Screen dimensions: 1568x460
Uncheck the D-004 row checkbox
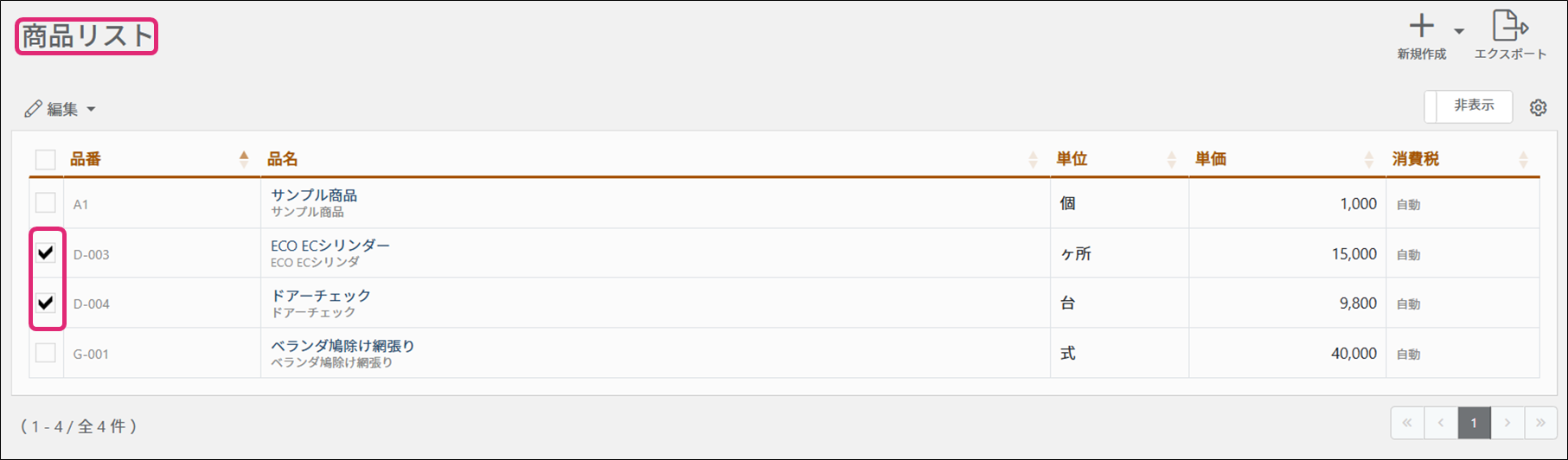[46, 303]
